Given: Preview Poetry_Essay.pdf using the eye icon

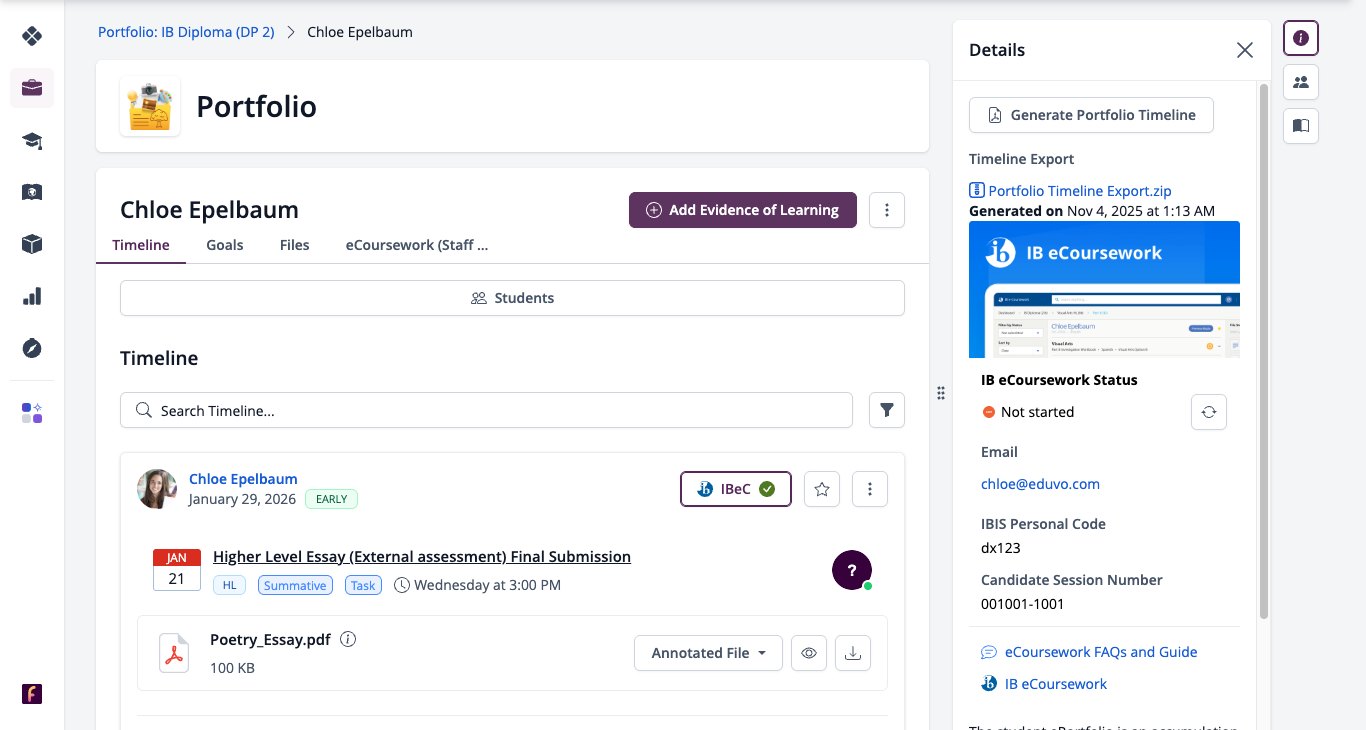Looking at the screenshot, I should [x=809, y=653].
